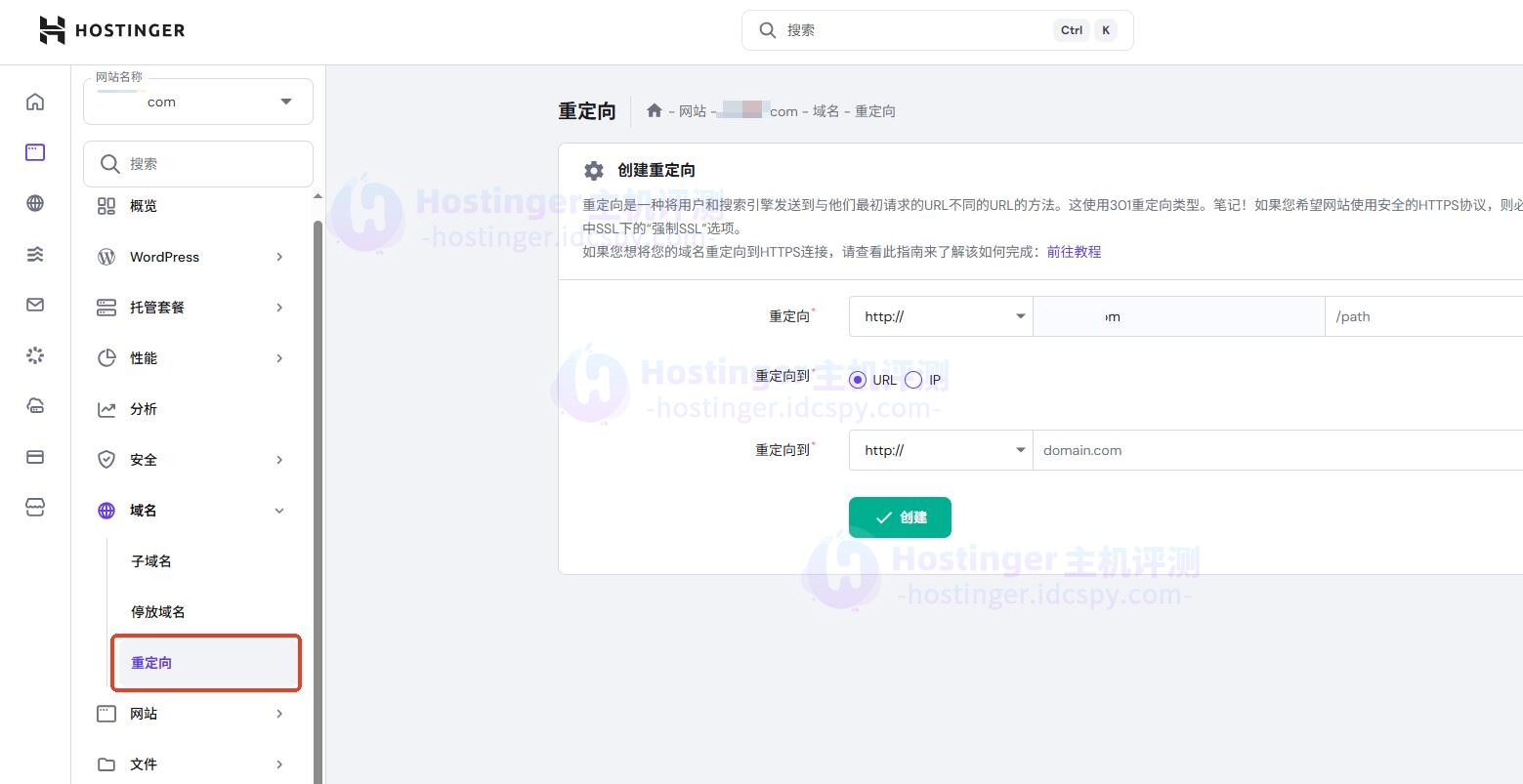The image size is (1523, 784).
Task: Click the Hostinger logo in header
Action: click(111, 30)
